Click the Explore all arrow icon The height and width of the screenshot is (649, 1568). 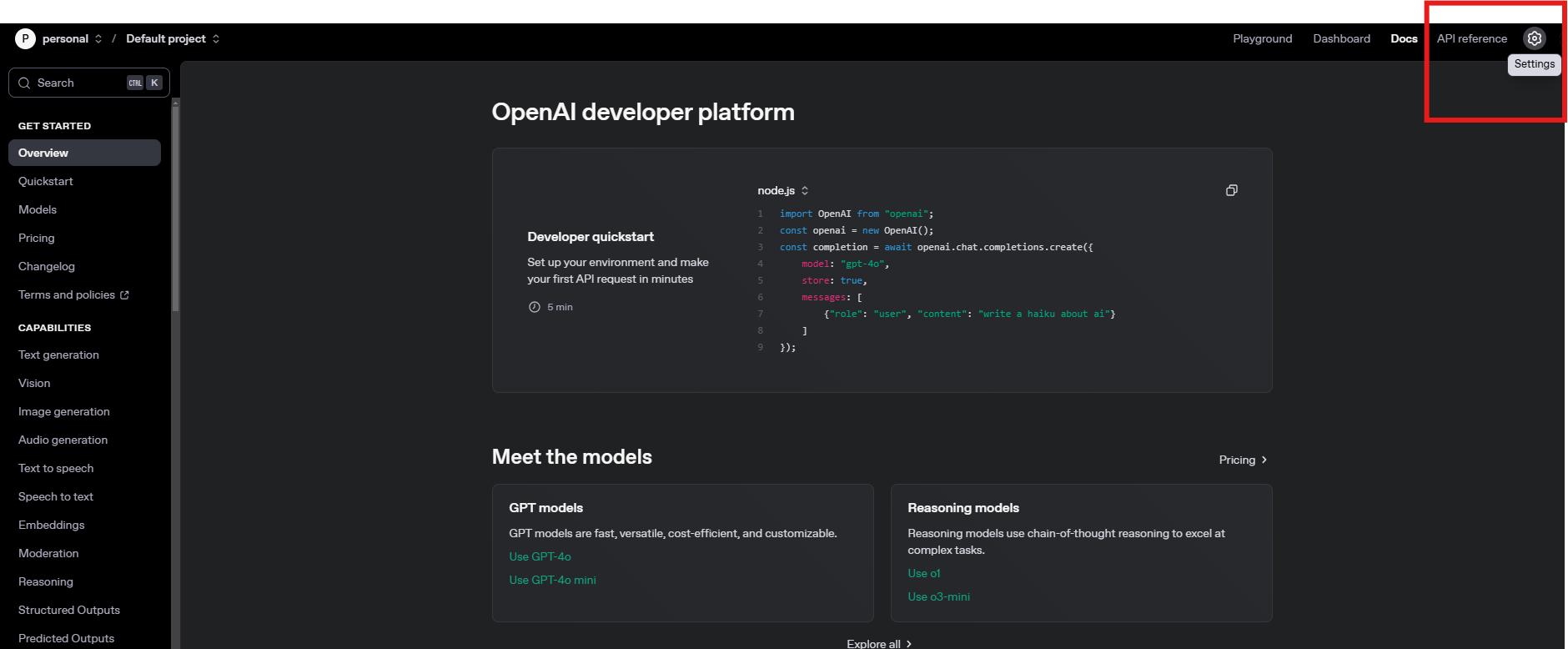pos(908,644)
